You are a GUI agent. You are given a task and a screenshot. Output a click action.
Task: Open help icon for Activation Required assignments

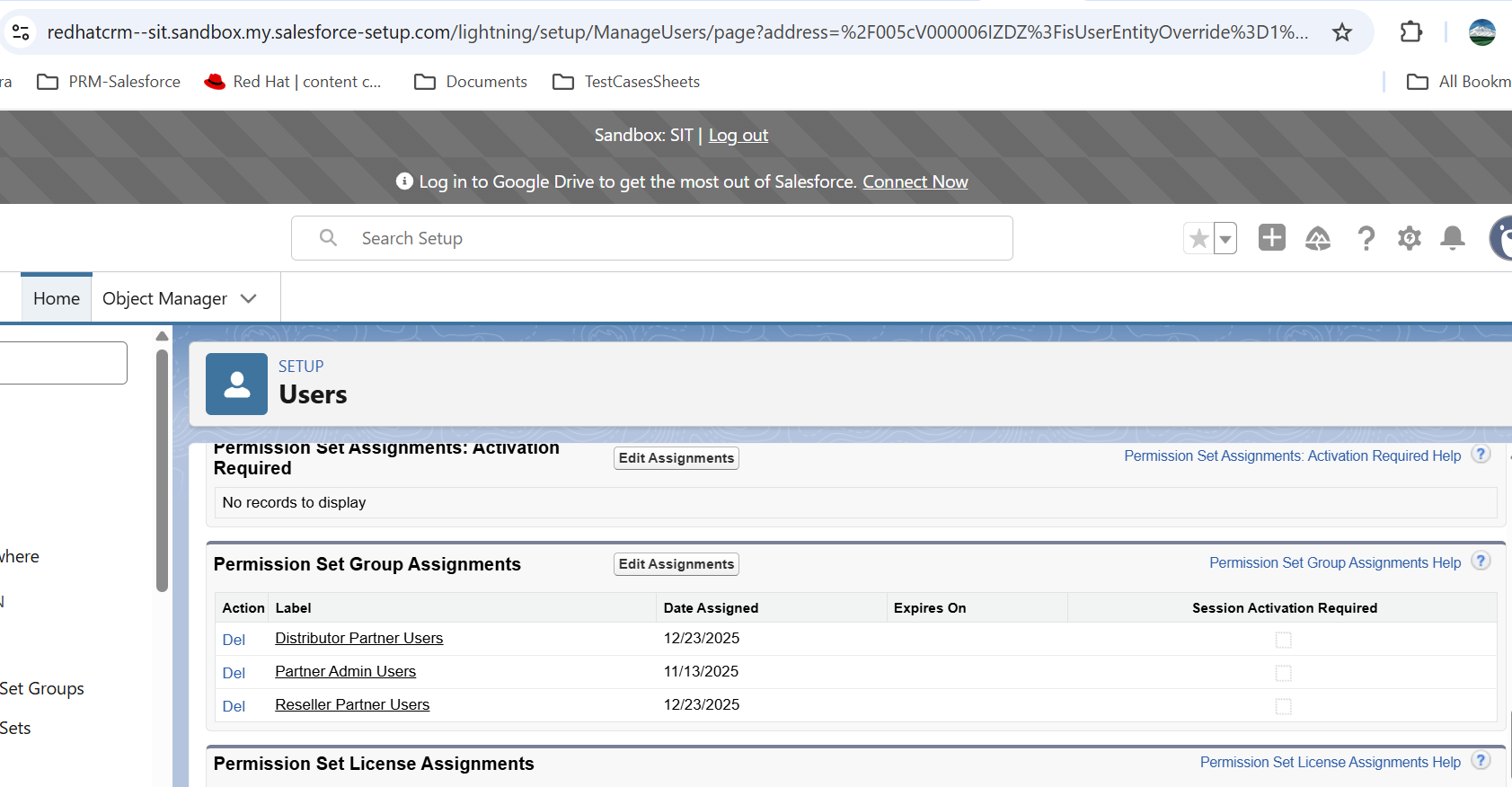tap(1481, 455)
